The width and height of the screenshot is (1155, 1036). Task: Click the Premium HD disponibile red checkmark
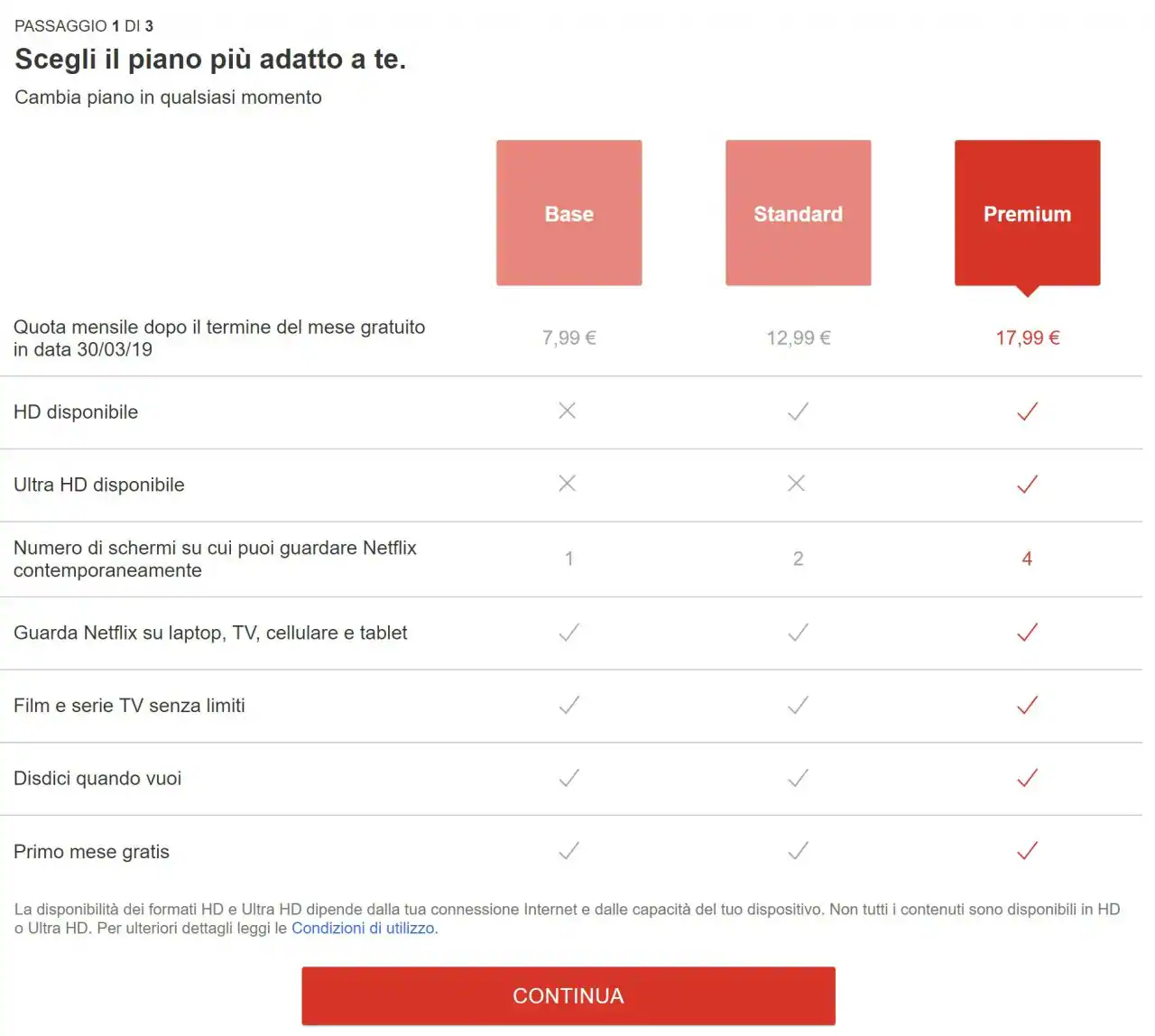(1027, 412)
